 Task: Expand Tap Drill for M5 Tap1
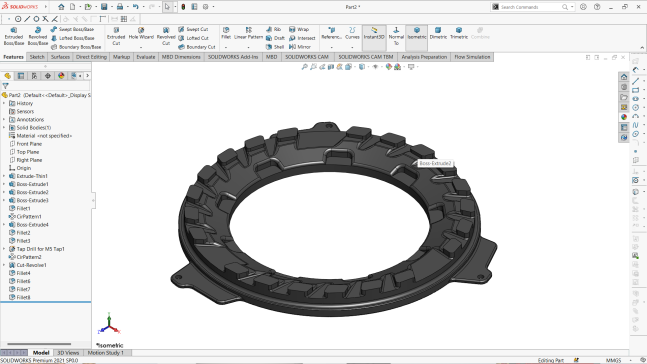[4, 249]
